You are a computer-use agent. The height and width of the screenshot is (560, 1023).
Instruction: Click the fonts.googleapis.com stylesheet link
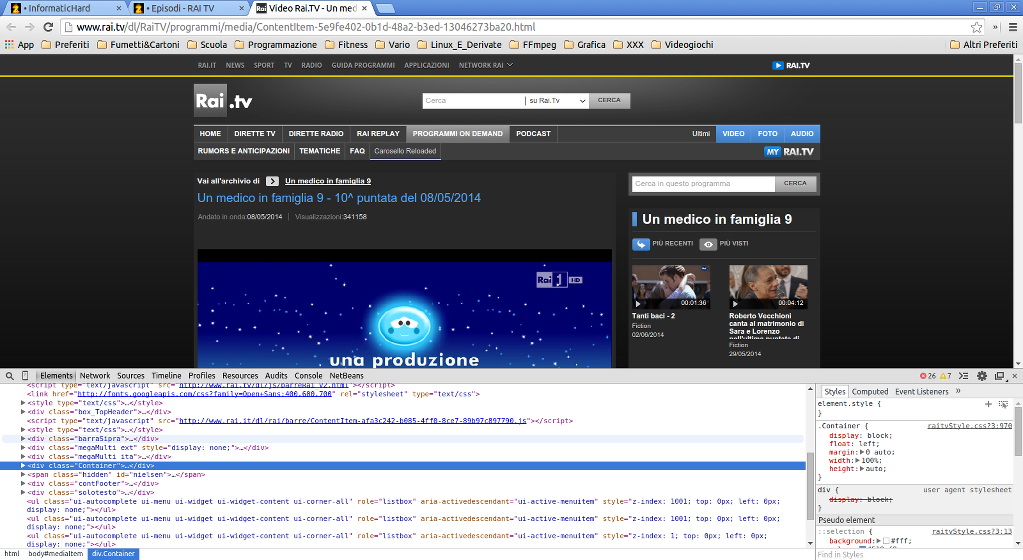tap(205, 394)
